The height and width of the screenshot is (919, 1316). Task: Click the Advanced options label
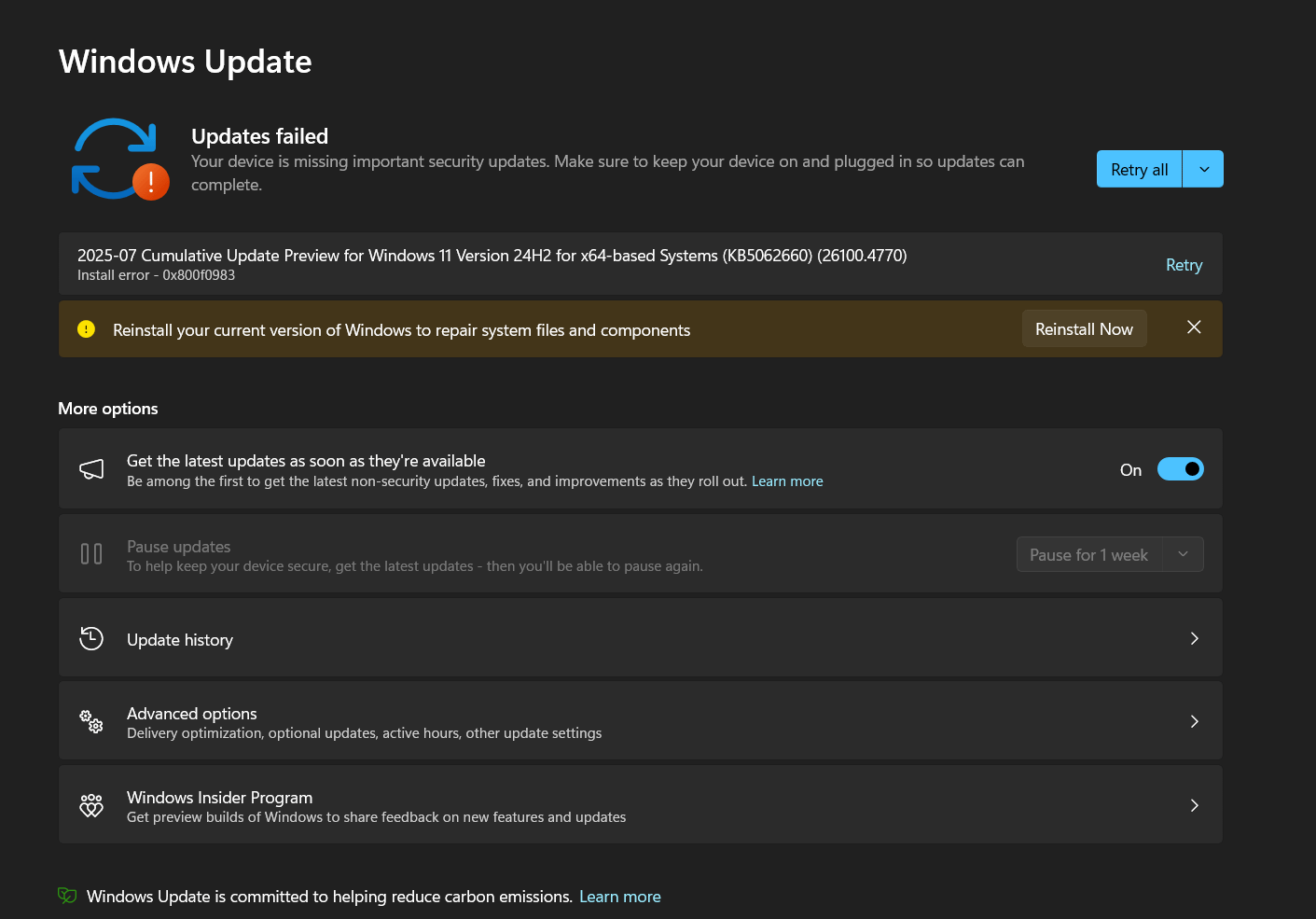[x=191, y=714]
